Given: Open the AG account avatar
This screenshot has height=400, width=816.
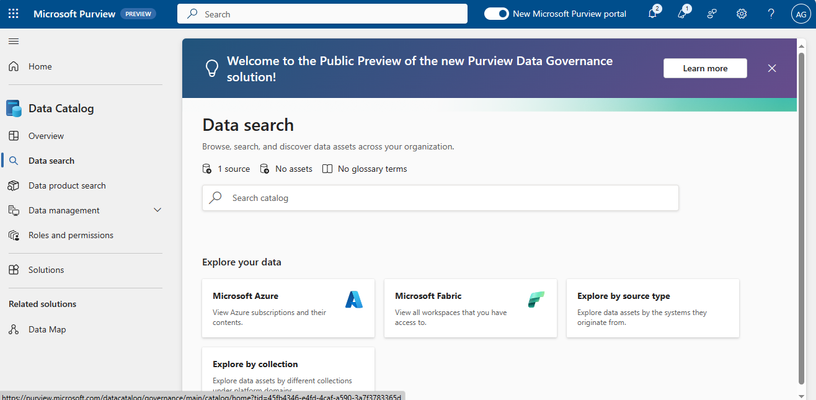Looking at the screenshot, I should pos(800,14).
